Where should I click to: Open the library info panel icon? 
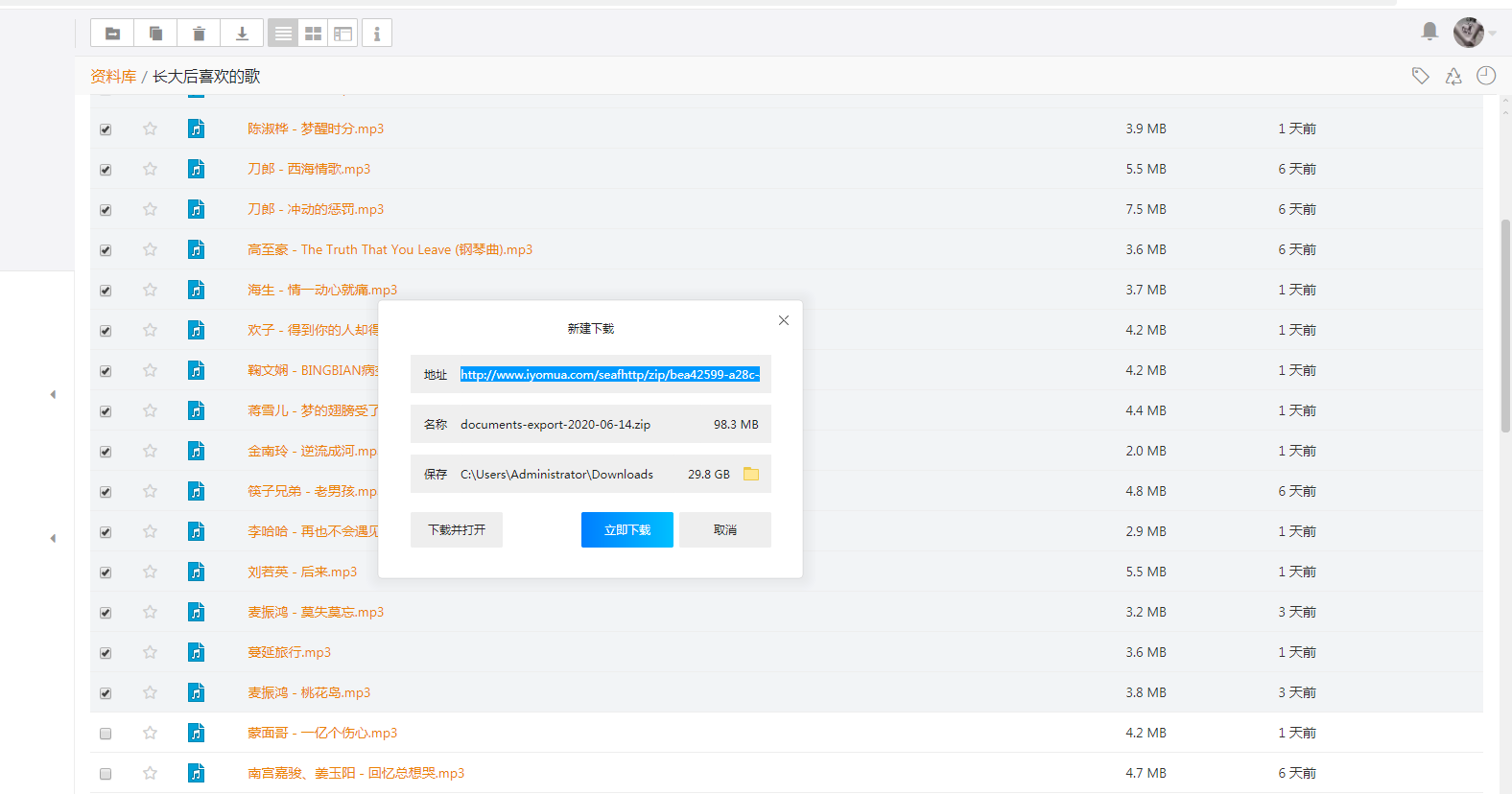pyautogui.click(x=377, y=34)
